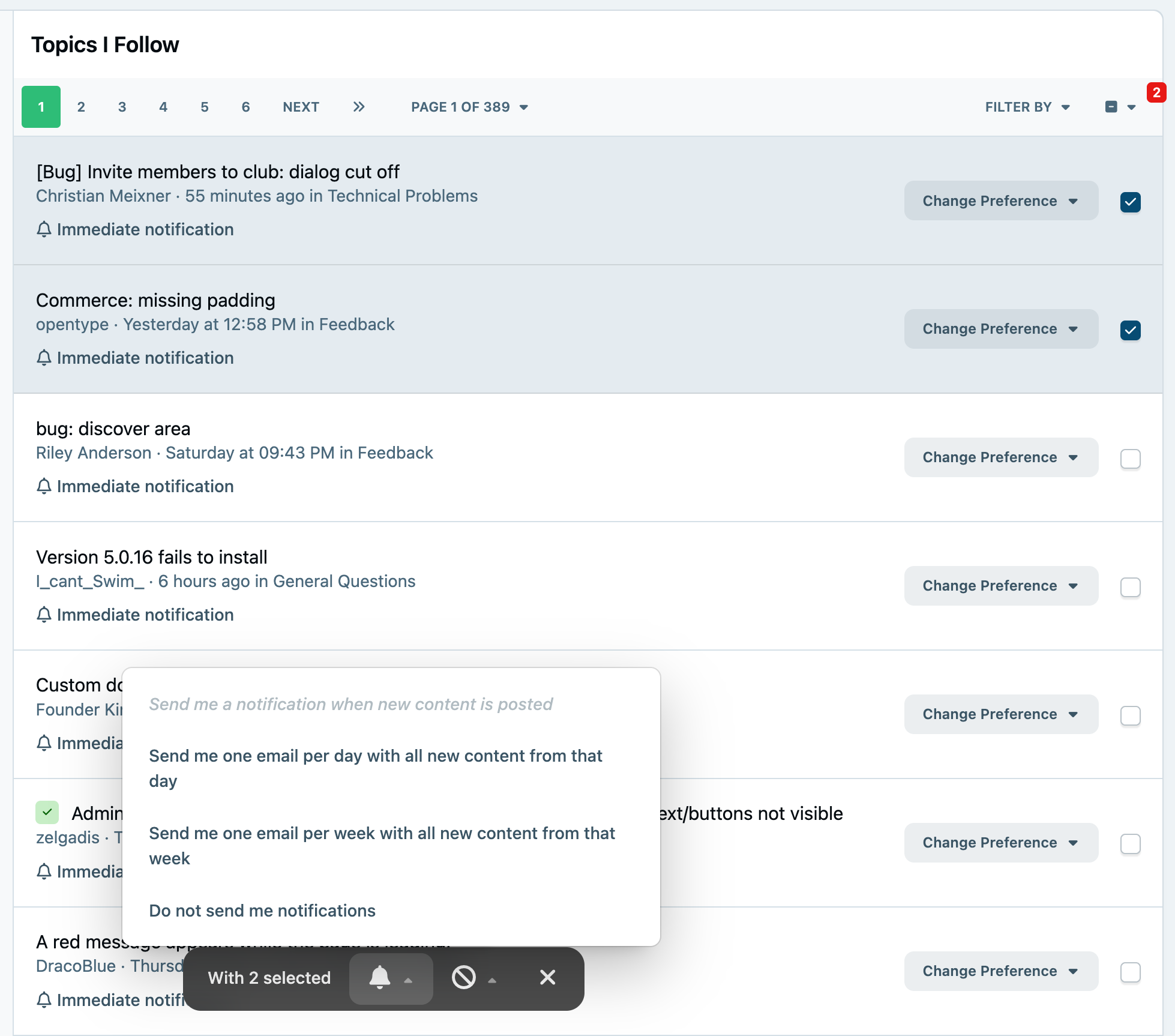Go to page 2
Viewport: 1175px width, 1036px height.
tap(81, 107)
